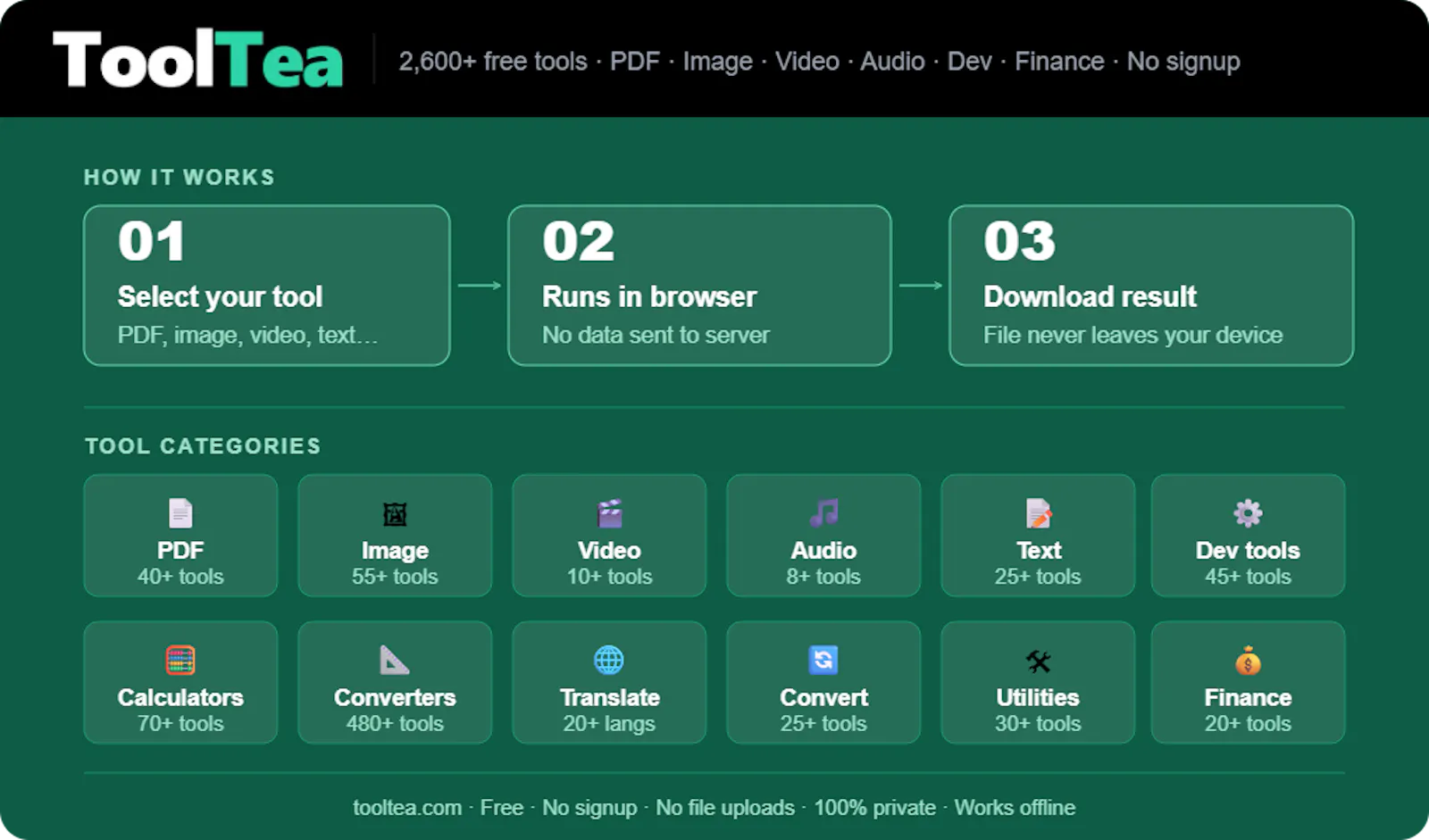Click '45+ tools' under Dev tools
The width and height of the screenshot is (1429, 840).
pyautogui.click(x=1248, y=577)
